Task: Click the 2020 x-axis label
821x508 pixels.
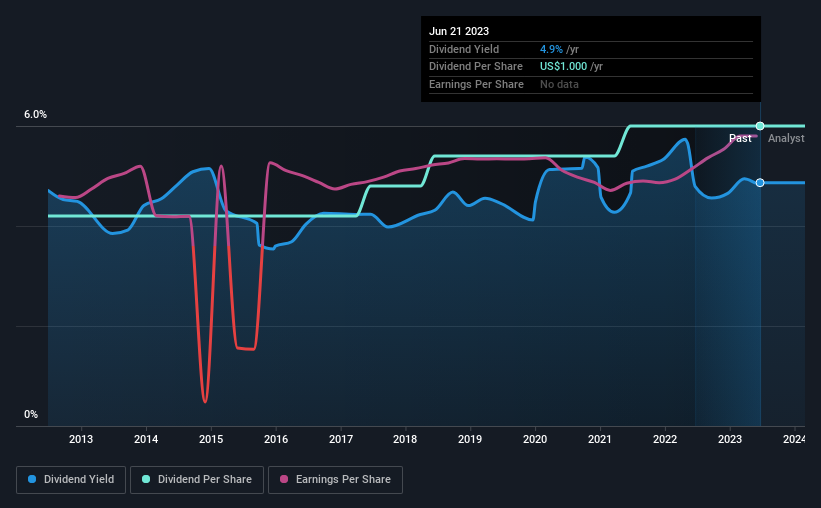Action: 535,439
